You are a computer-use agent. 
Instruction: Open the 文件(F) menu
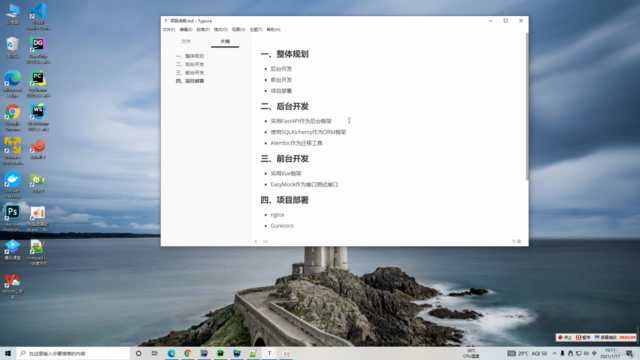pos(169,29)
